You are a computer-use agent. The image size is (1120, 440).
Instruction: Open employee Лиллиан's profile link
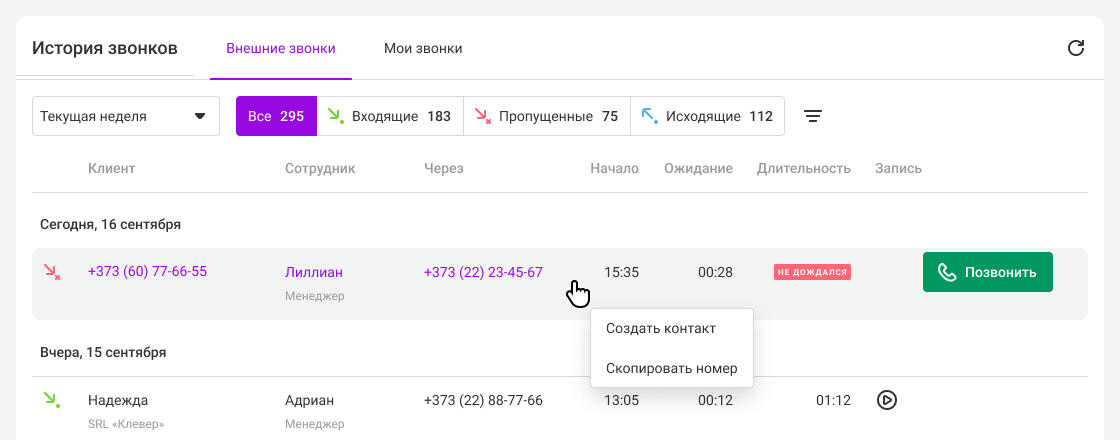click(313, 272)
